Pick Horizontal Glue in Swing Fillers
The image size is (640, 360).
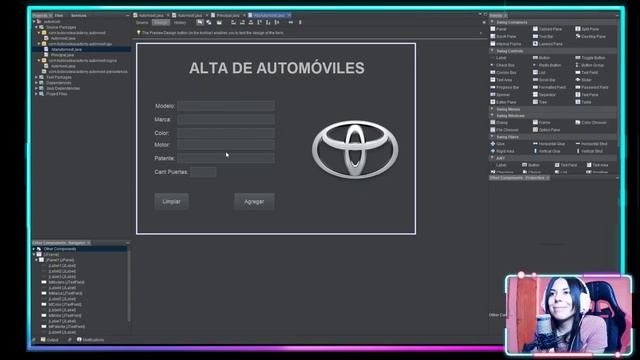tap(549, 144)
